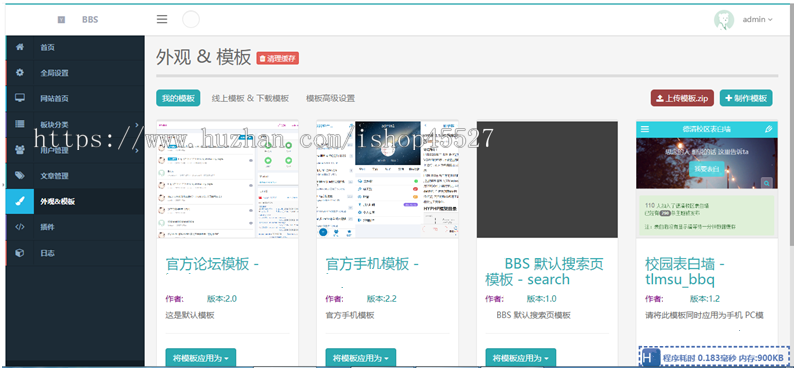Image resolution: width=796 pixels, height=370 pixels.
Task: Click the tags icon for 文章管理
Action: (20, 176)
